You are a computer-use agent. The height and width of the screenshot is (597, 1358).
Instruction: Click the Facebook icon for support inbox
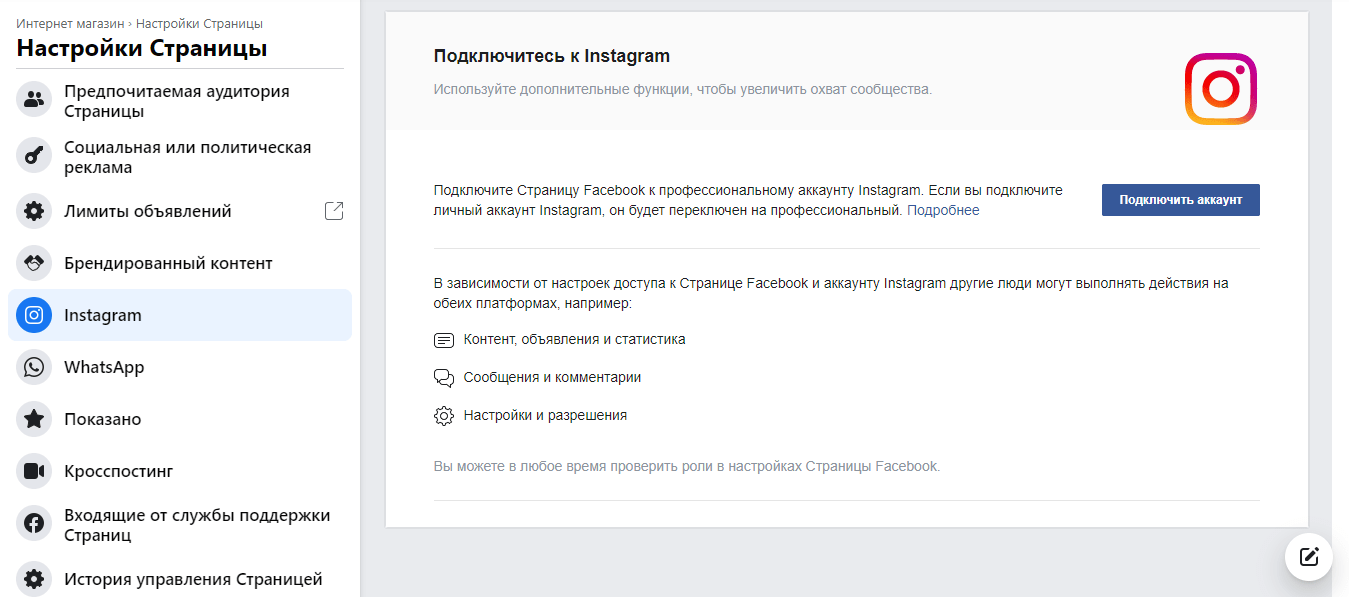[34, 524]
